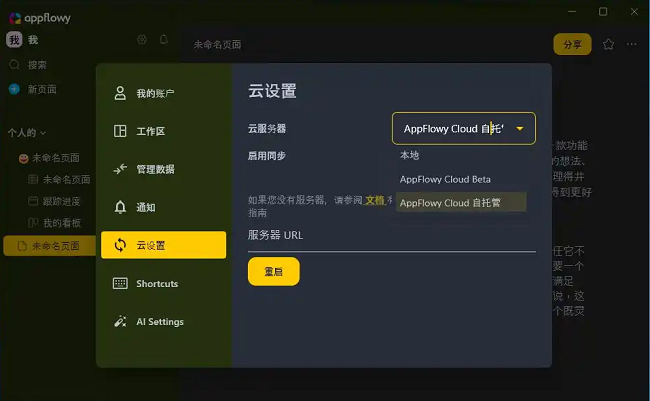Open the 文档 documentation link

(x=375, y=200)
